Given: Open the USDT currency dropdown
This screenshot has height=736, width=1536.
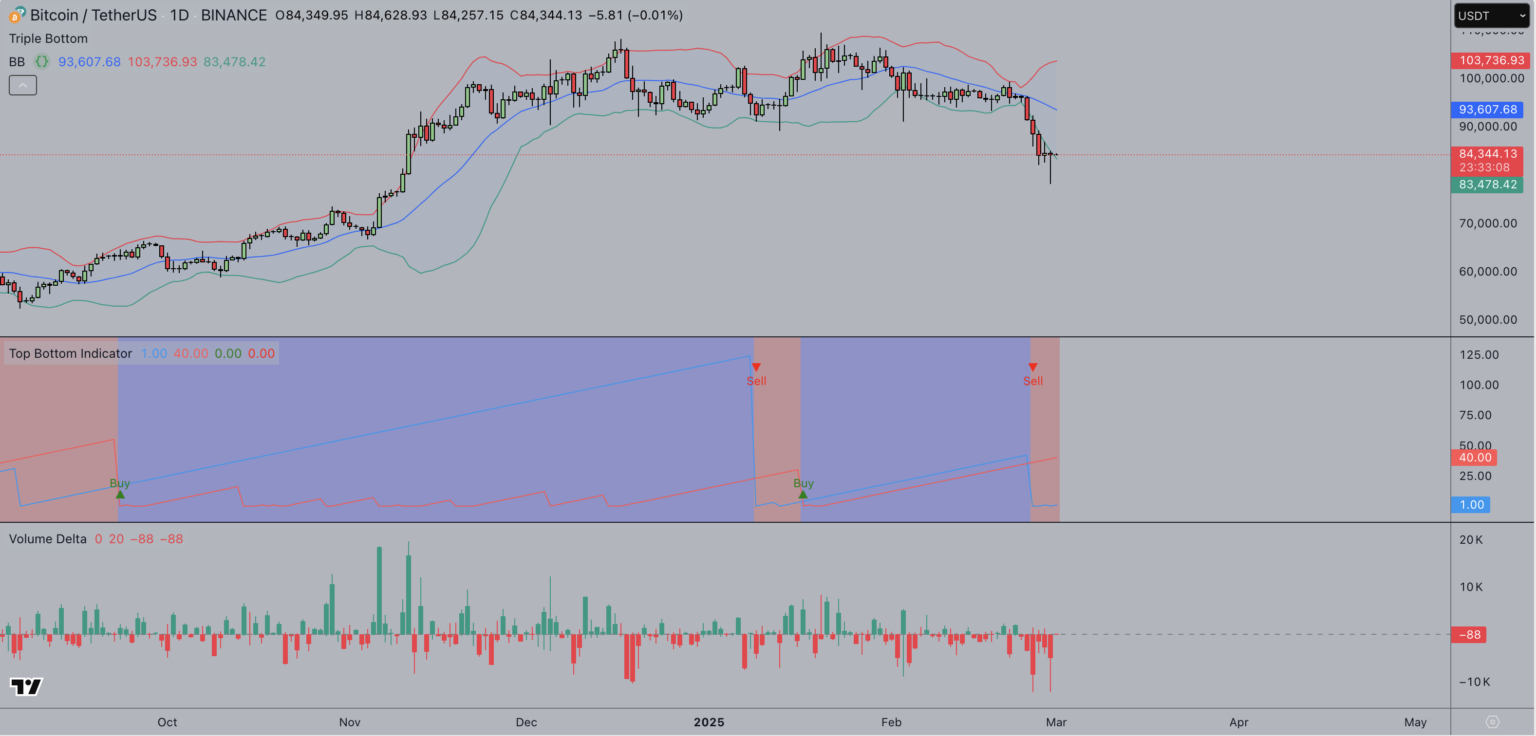Looking at the screenshot, I should point(1490,16).
